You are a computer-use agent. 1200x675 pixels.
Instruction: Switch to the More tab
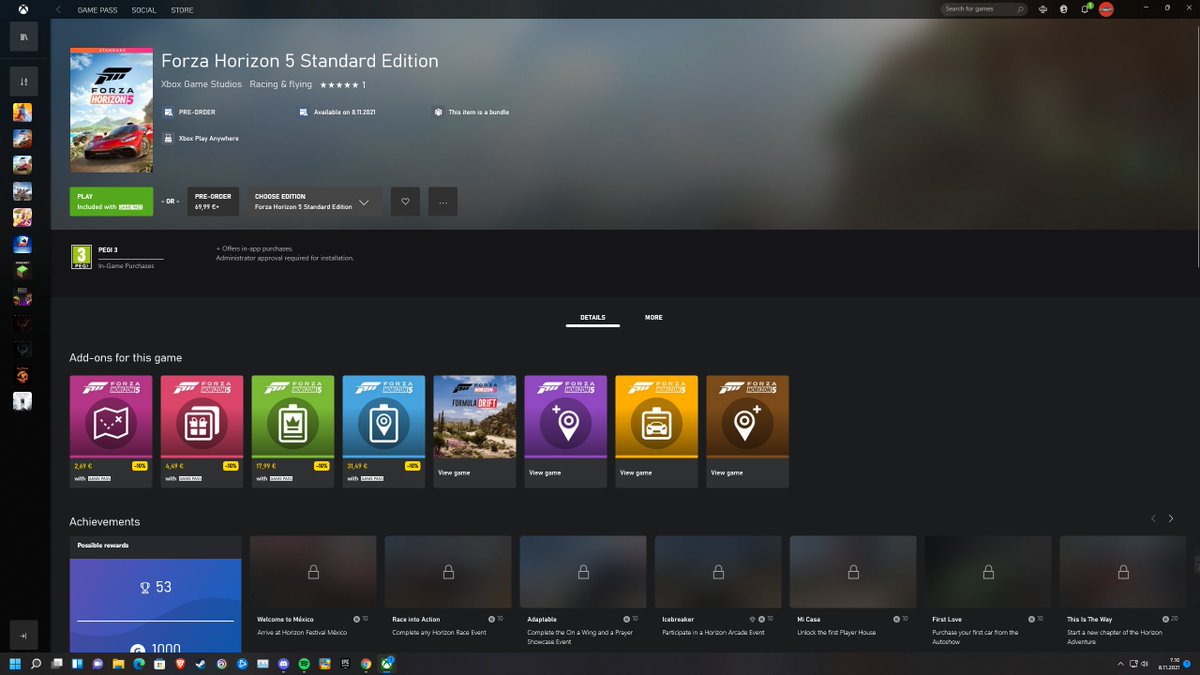coord(653,317)
